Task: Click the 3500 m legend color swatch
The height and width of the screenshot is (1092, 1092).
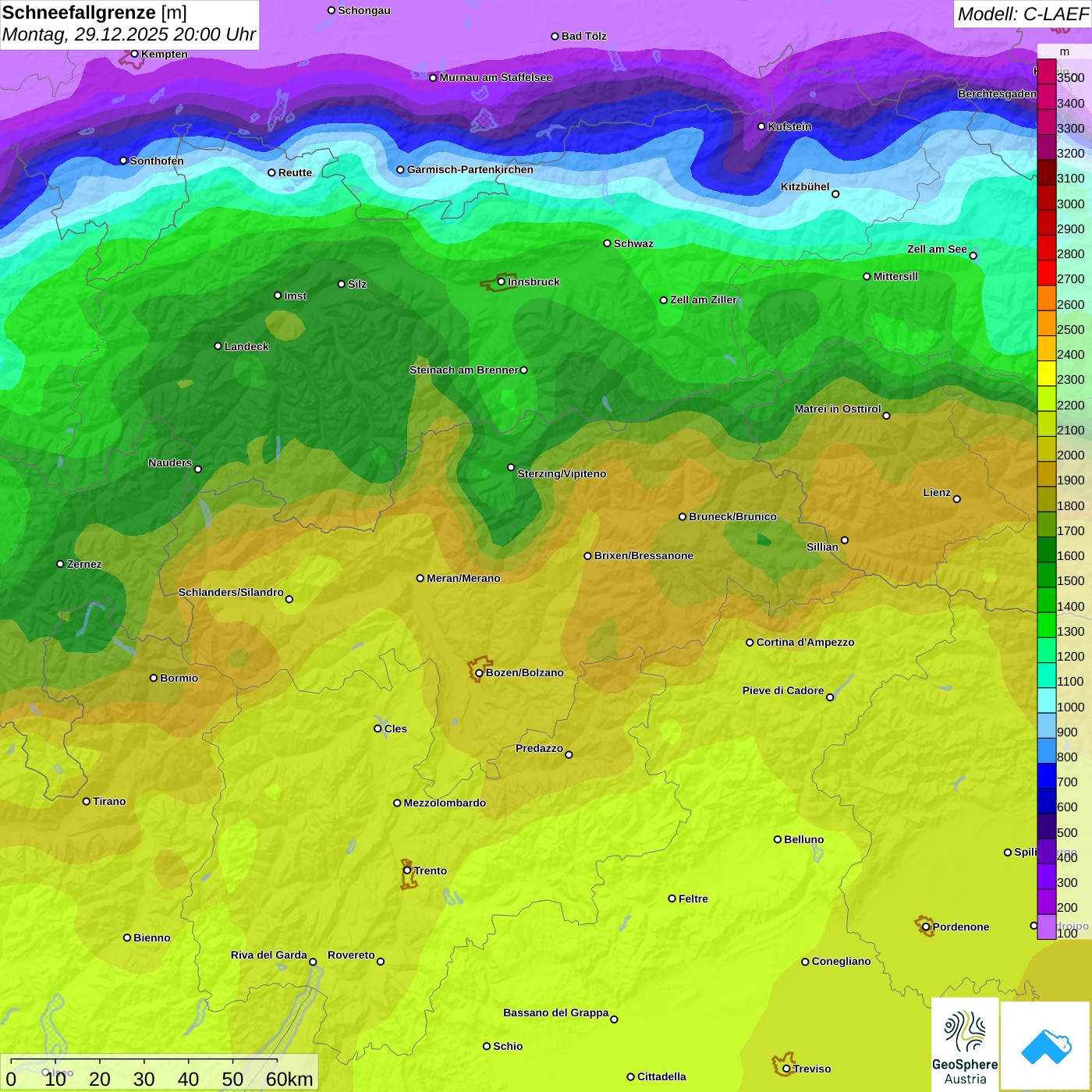Action: 1046,72
